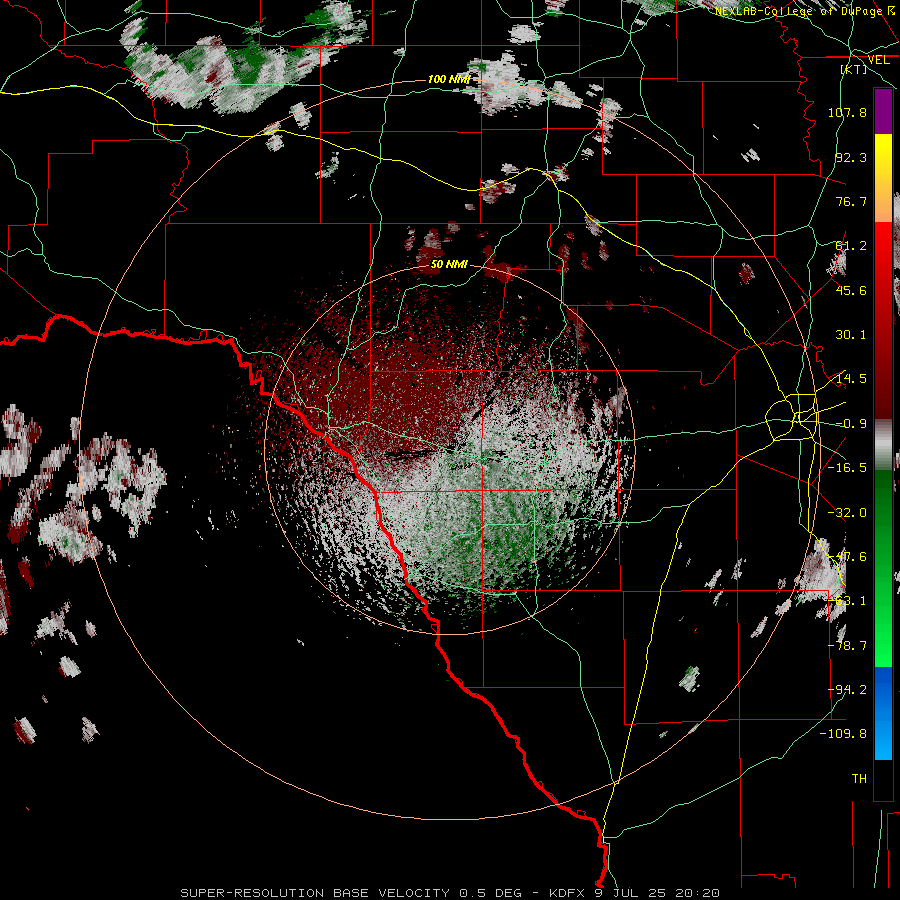Image resolution: width=900 pixels, height=900 pixels.
Task: Click the 100 NMI range ring label
Action: click(x=449, y=79)
